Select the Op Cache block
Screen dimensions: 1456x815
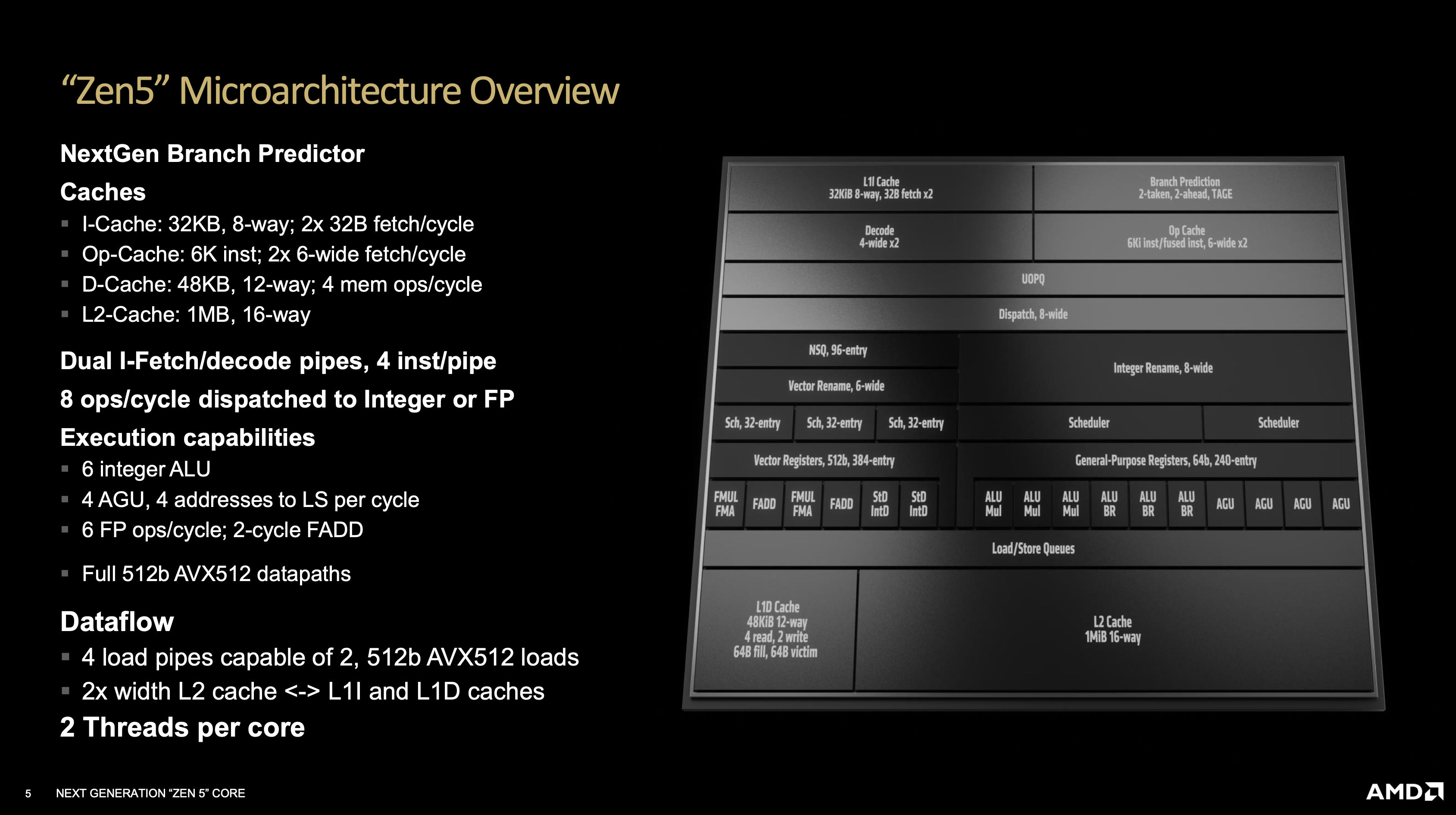(1187, 236)
